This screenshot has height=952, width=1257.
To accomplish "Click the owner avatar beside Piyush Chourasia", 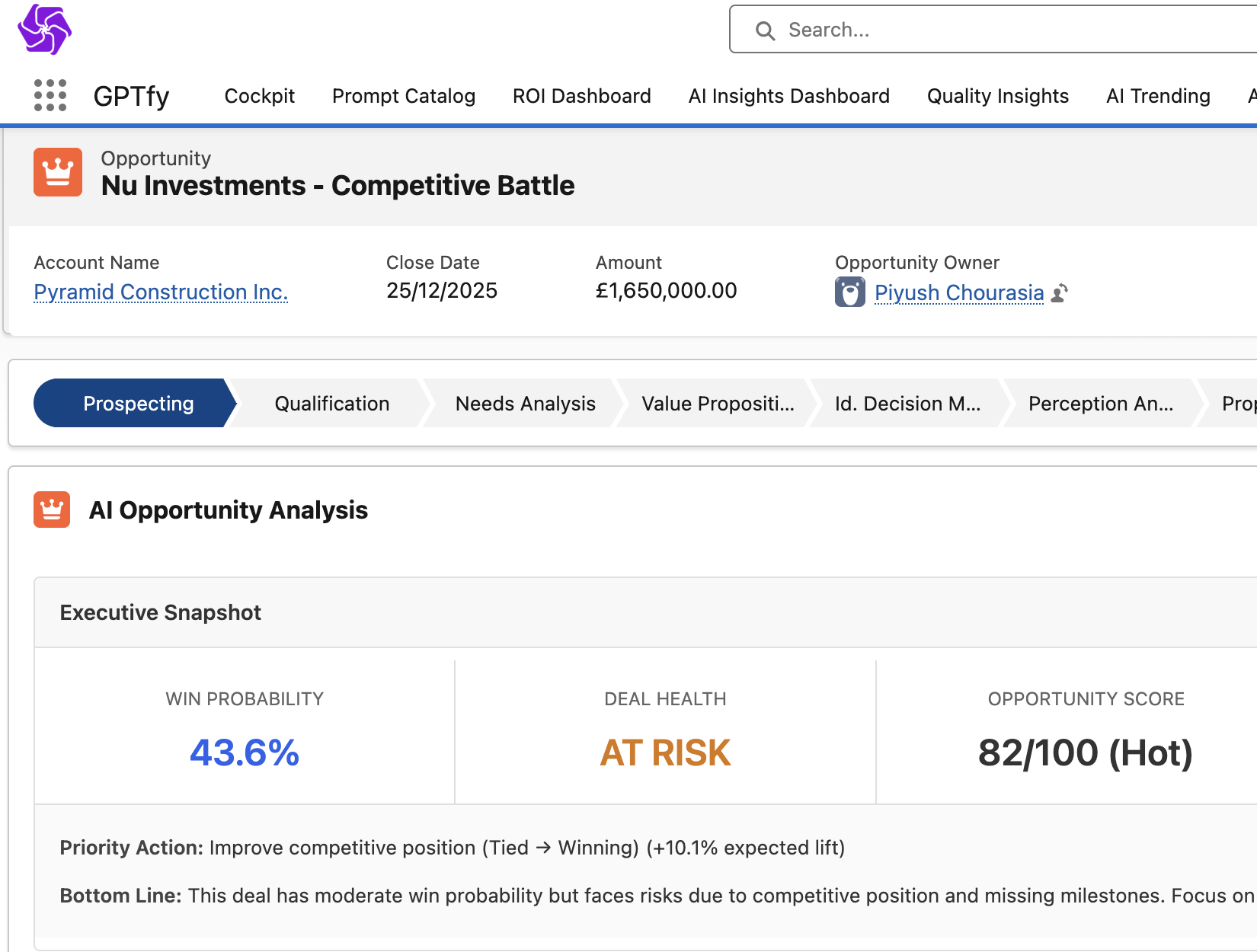I will (x=849, y=292).
